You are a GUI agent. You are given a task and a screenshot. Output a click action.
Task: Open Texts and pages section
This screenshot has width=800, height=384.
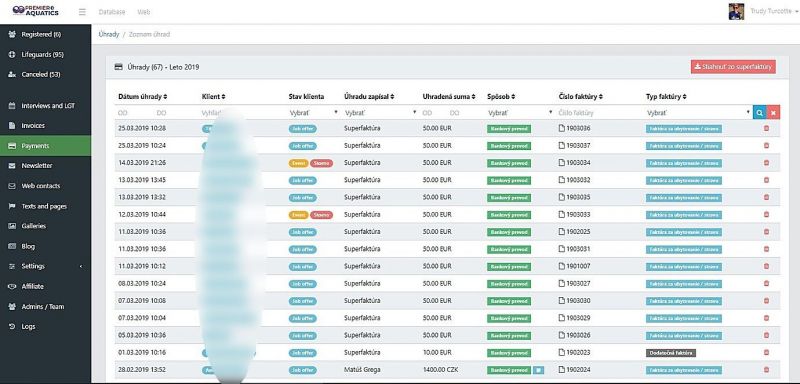click(x=45, y=206)
